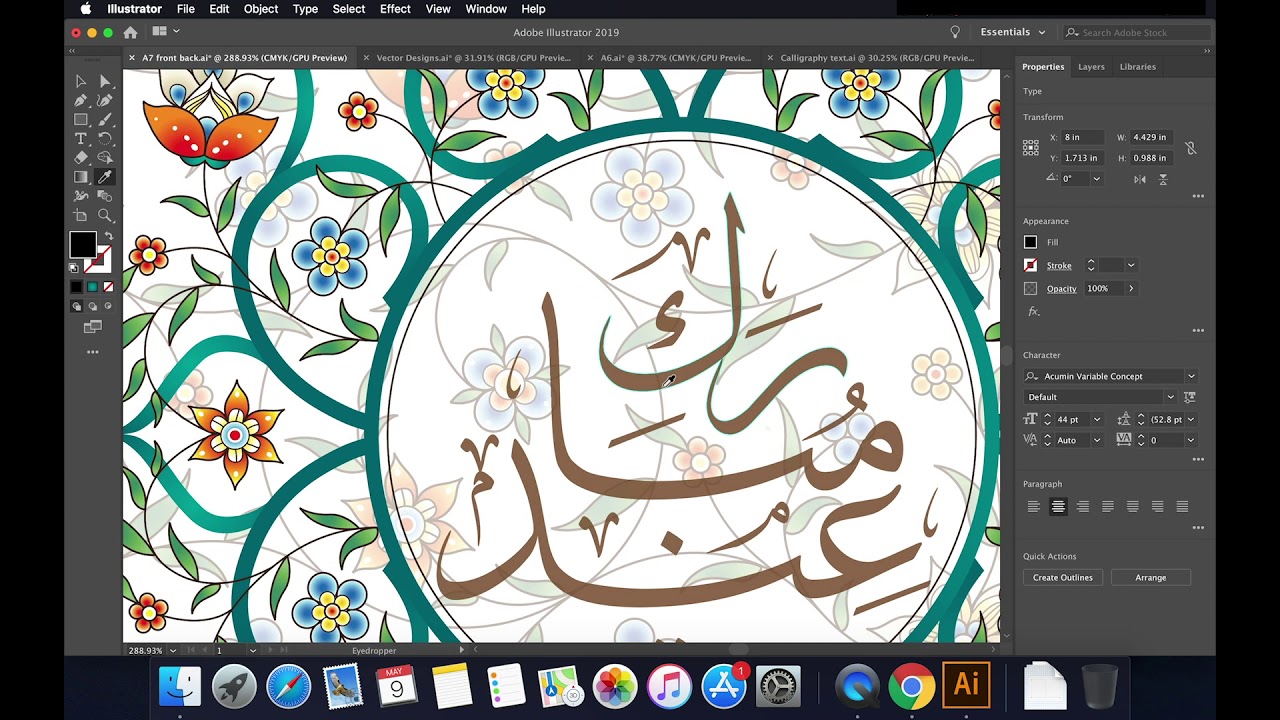Set paragraph to align center
The height and width of the screenshot is (720, 1280).
tap(1058, 507)
